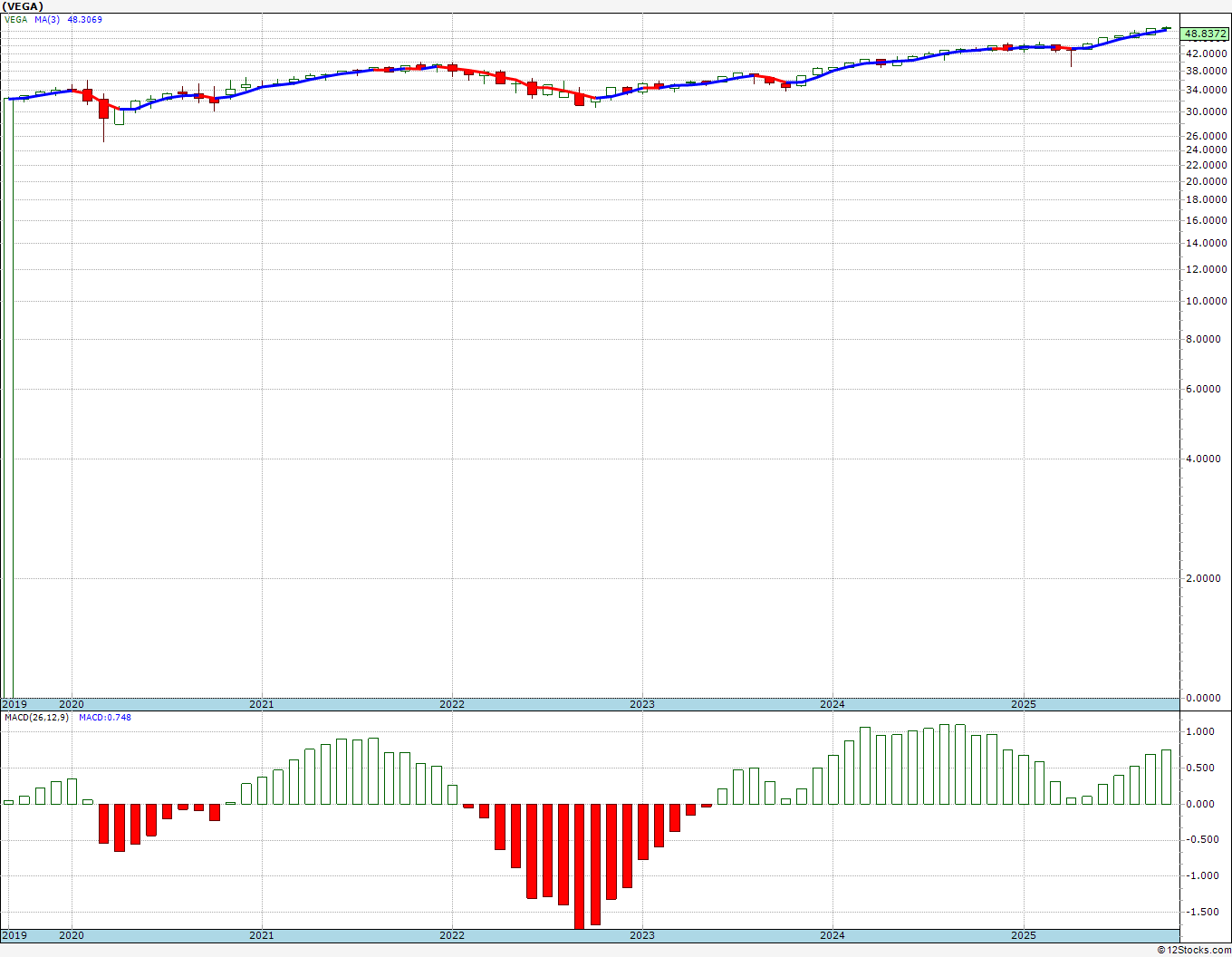The image size is (1232, 957).
Task: Click the deepest red MACD histogram bar
Action: click(x=579, y=866)
